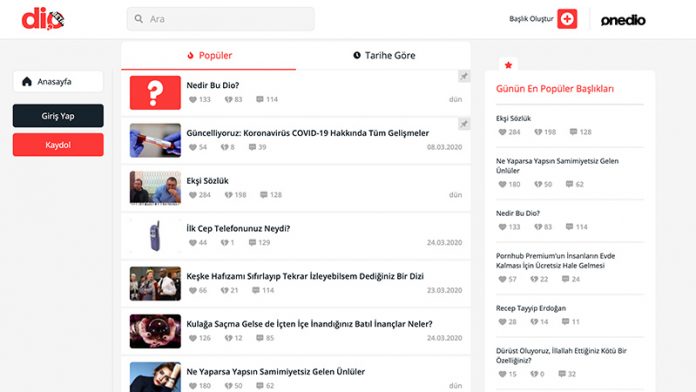This screenshot has height=392, width=696.
Task: Click the pin icon on Nedir Bu Dio?
Action: 464,76
